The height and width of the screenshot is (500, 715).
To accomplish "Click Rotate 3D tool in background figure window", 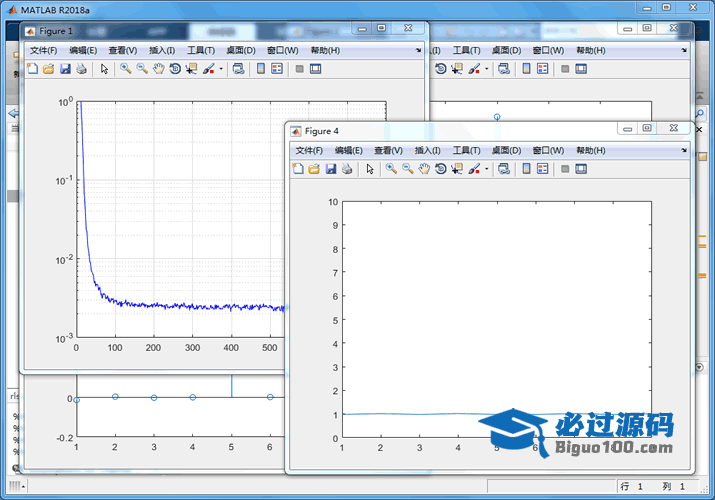I will (440, 69).
